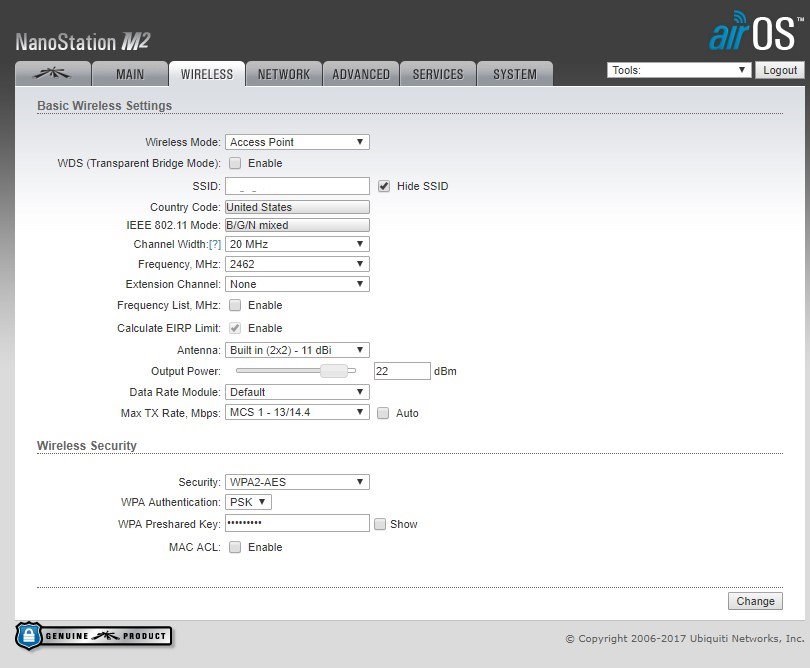Select the SERVICES tab
This screenshot has width=810, height=668.
tap(438, 74)
